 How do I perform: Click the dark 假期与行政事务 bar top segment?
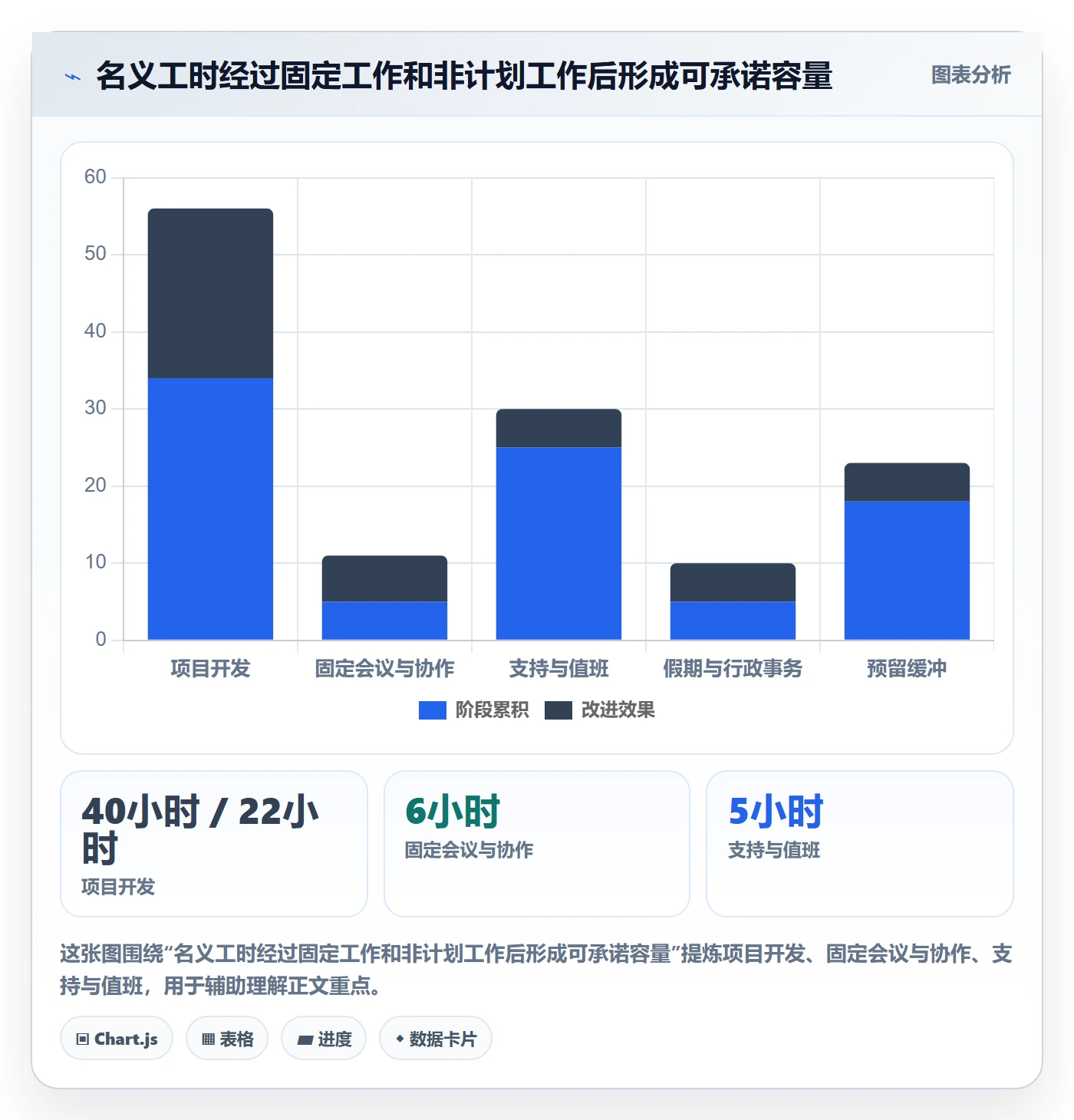pyautogui.click(x=733, y=582)
